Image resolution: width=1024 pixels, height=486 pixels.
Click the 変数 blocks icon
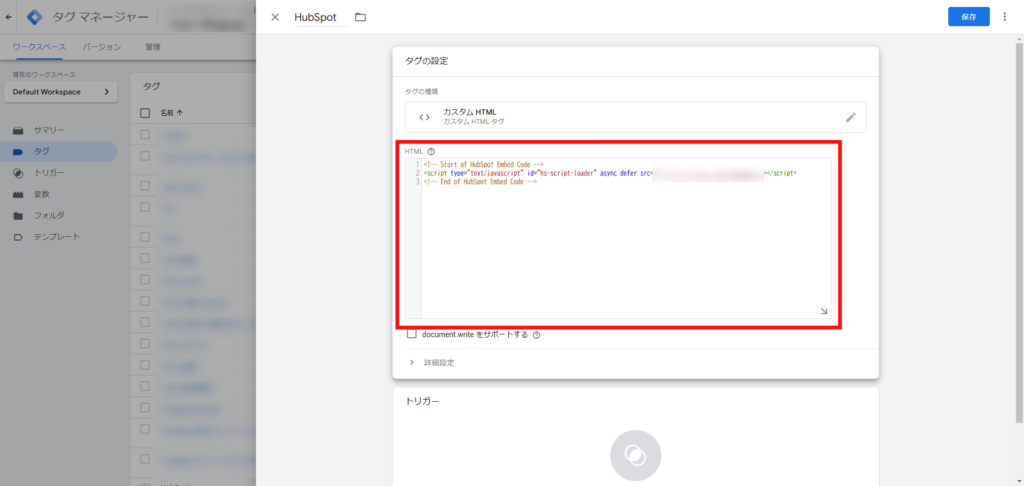click(x=18, y=194)
